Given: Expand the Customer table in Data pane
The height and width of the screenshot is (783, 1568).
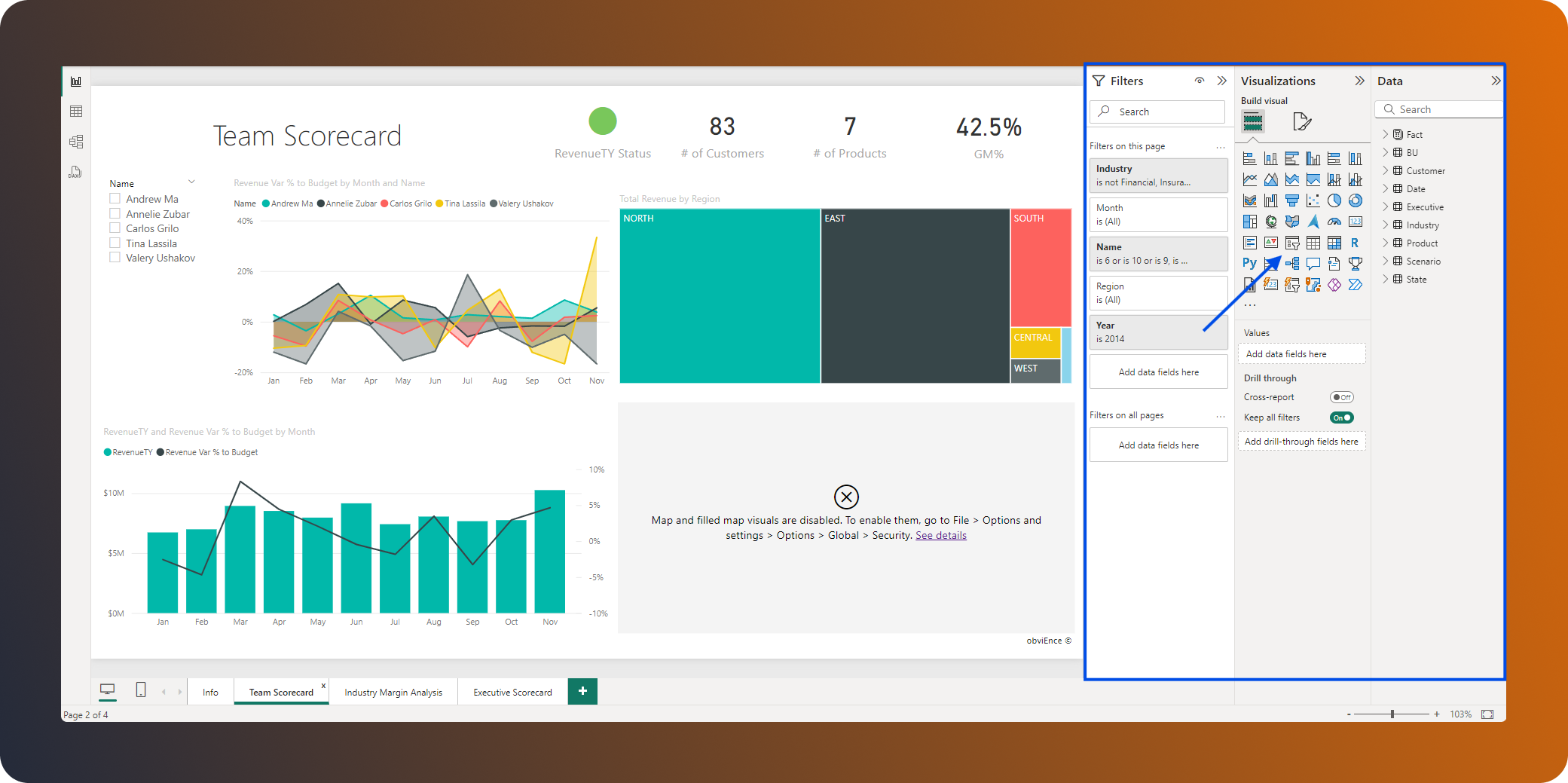Looking at the screenshot, I should pos(1386,170).
